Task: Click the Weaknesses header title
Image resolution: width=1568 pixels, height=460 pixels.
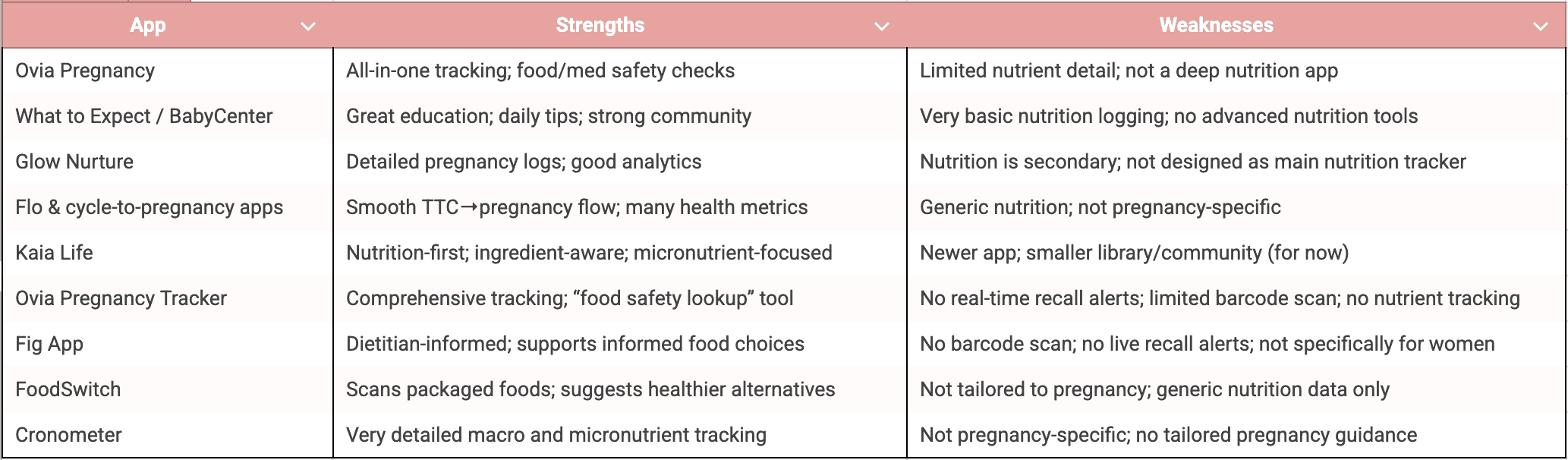Action: pos(1216,25)
